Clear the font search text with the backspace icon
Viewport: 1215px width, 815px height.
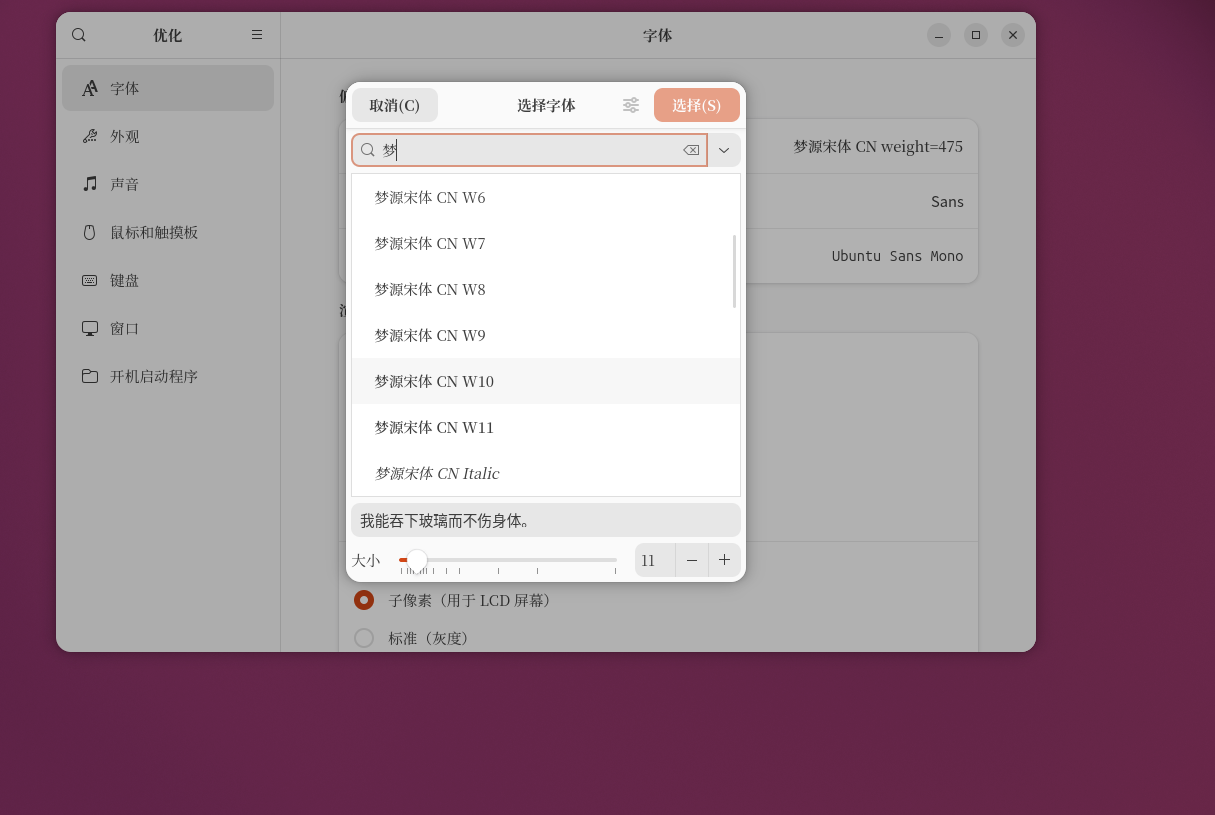pos(691,150)
